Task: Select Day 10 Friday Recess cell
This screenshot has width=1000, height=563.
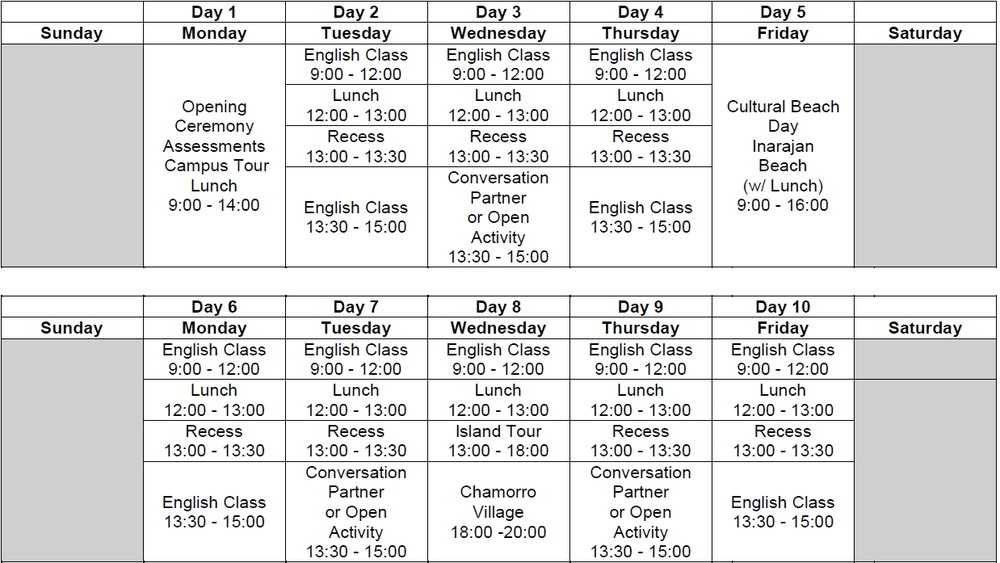Action: 783,441
